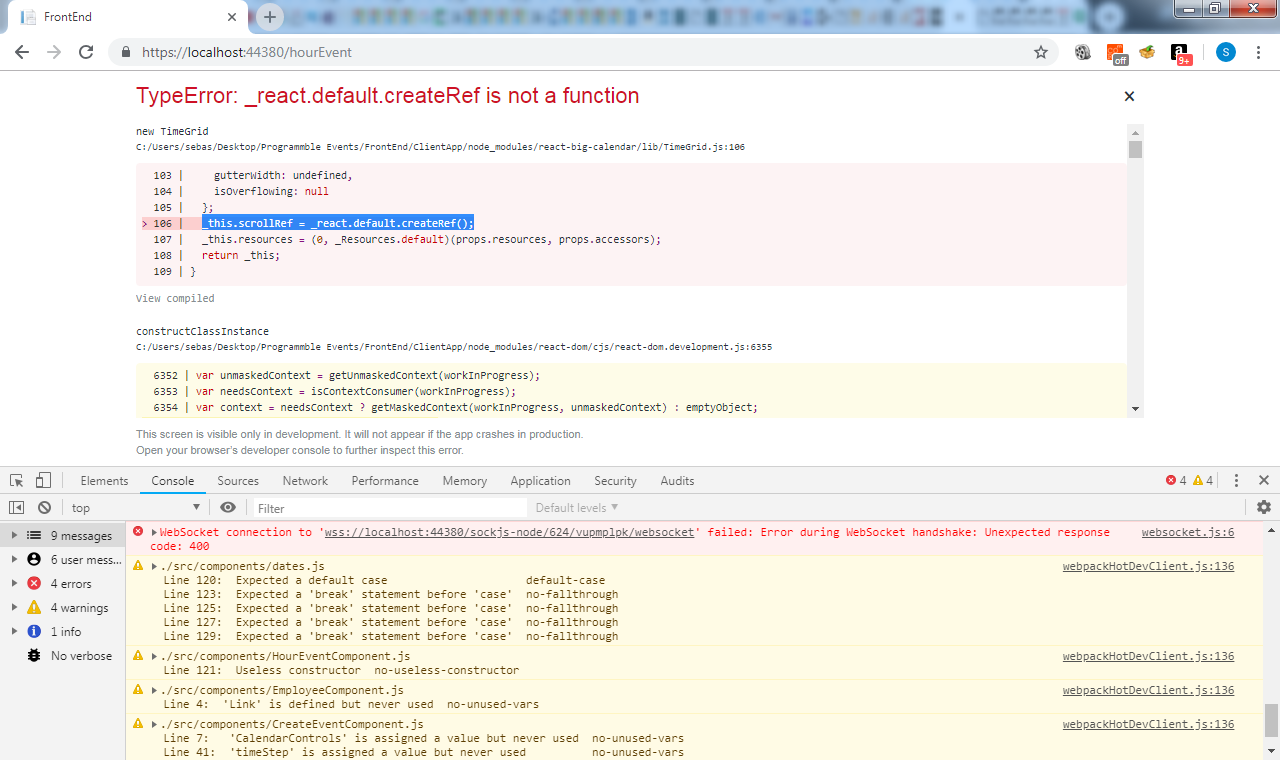
Task: Toggle the device toolbar
Action: (x=41, y=480)
